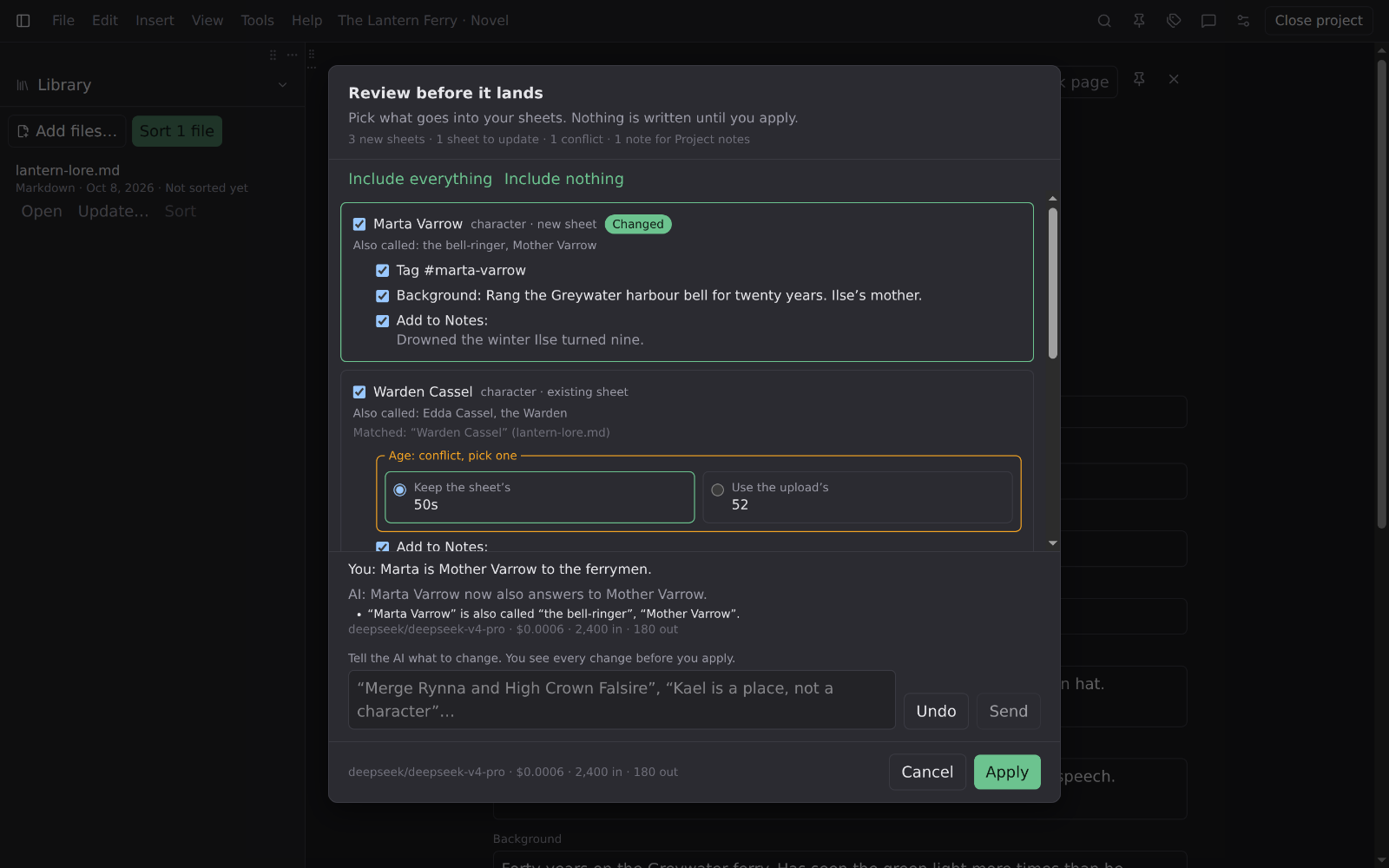Open the comments chat icon
The width and height of the screenshot is (1389, 868).
(x=1208, y=21)
